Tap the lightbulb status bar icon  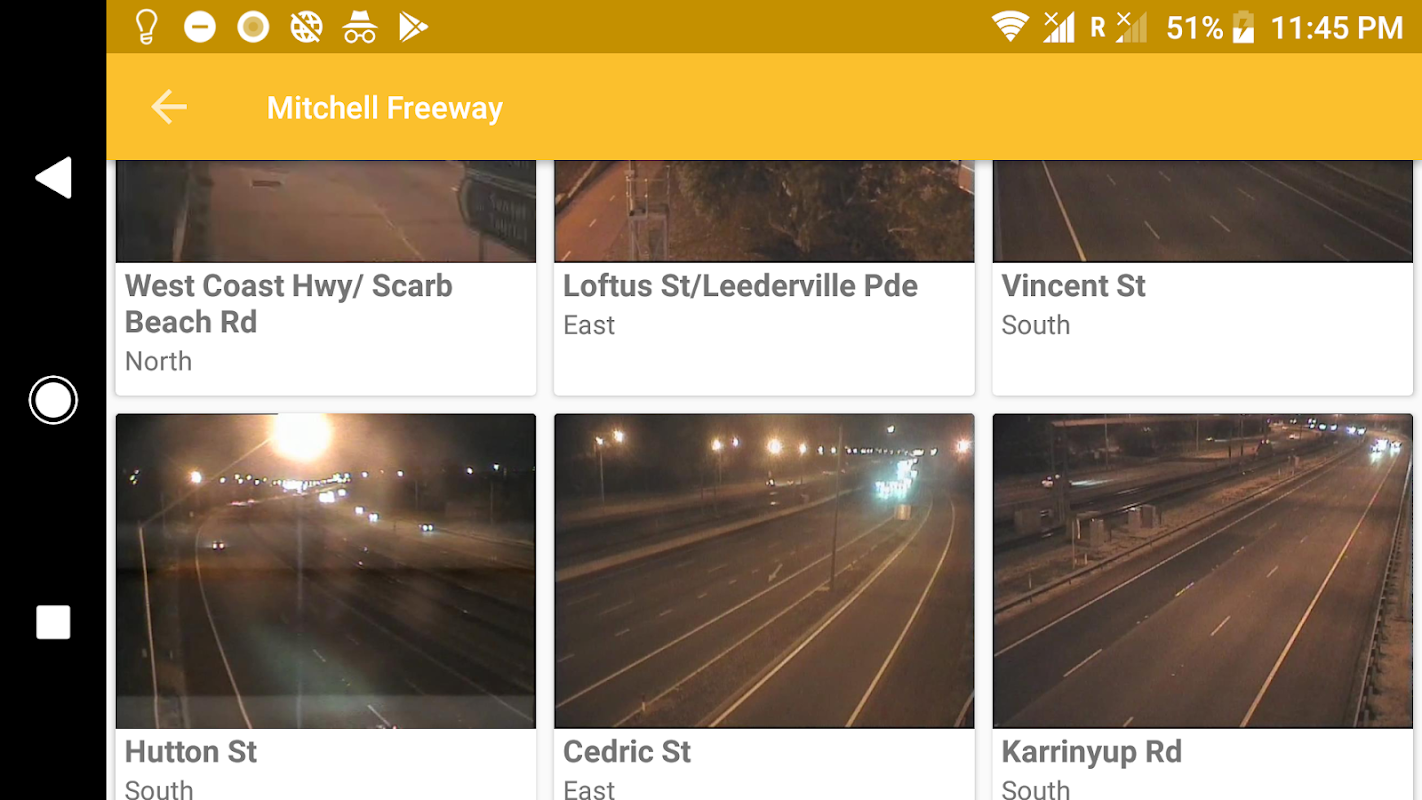(146, 27)
